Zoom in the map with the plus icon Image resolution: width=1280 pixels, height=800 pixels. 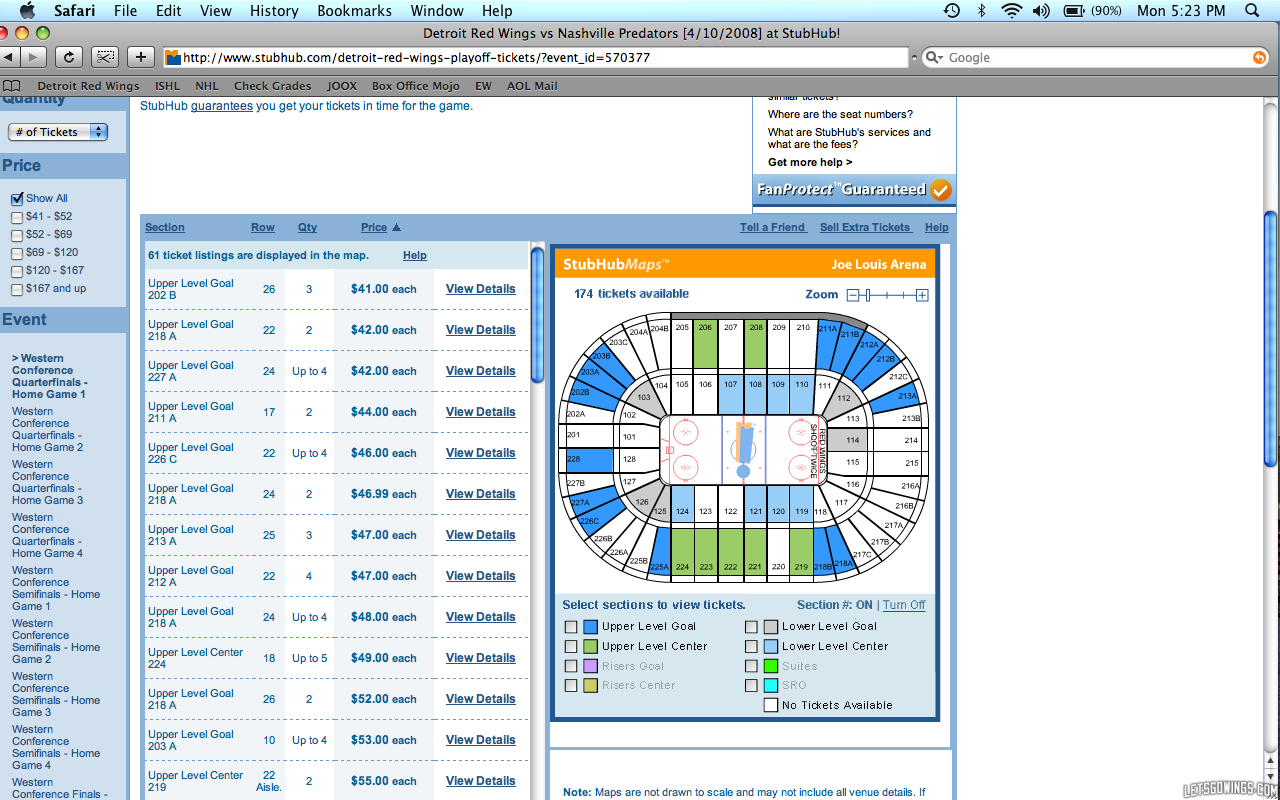[922, 295]
